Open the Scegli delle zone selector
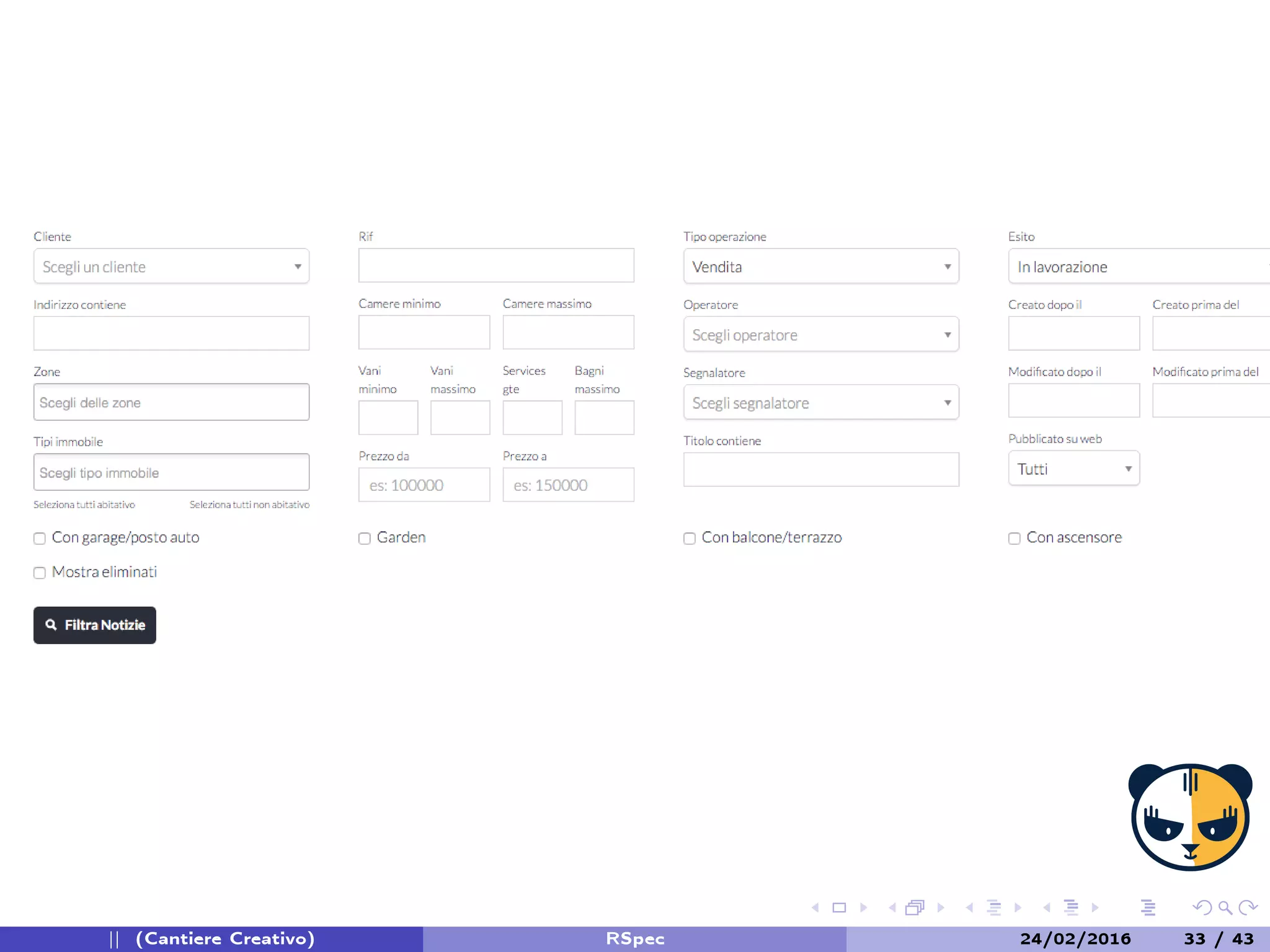 [x=171, y=402]
